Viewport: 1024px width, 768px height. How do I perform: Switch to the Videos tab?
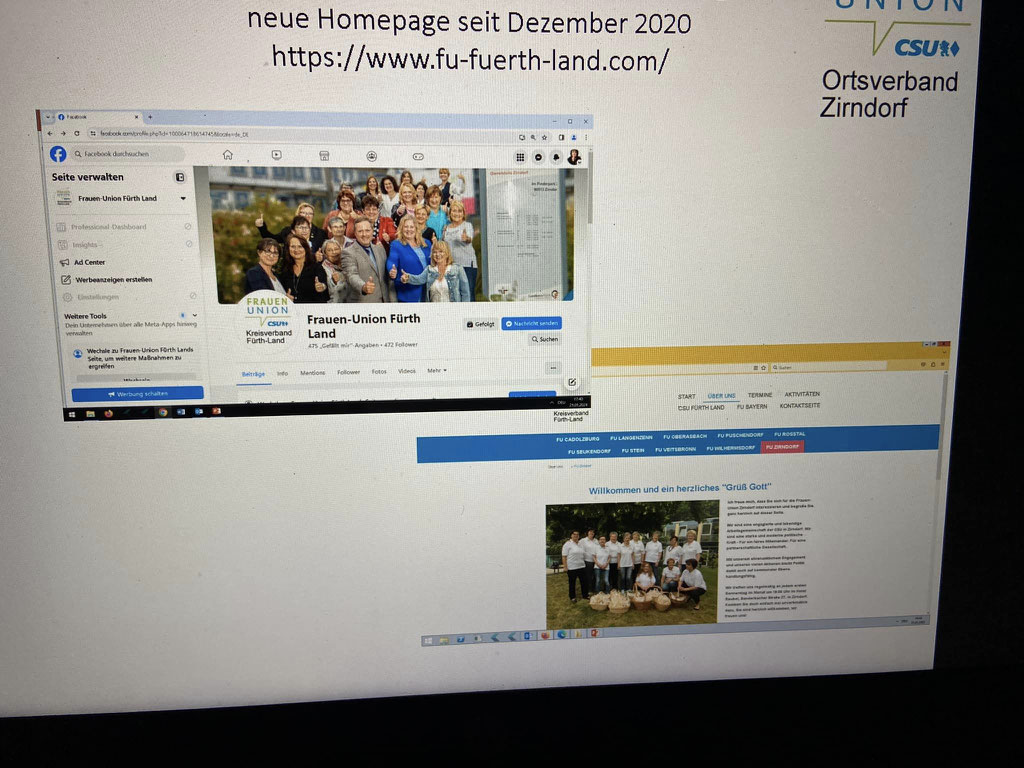(x=407, y=371)
